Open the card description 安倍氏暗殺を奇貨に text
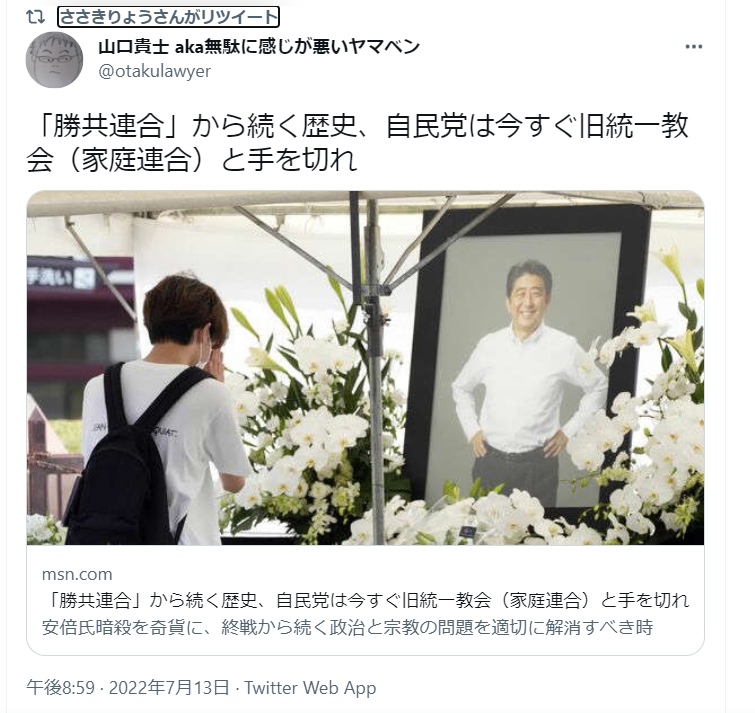This screenshot has height=713, width=755. (347, 627)
